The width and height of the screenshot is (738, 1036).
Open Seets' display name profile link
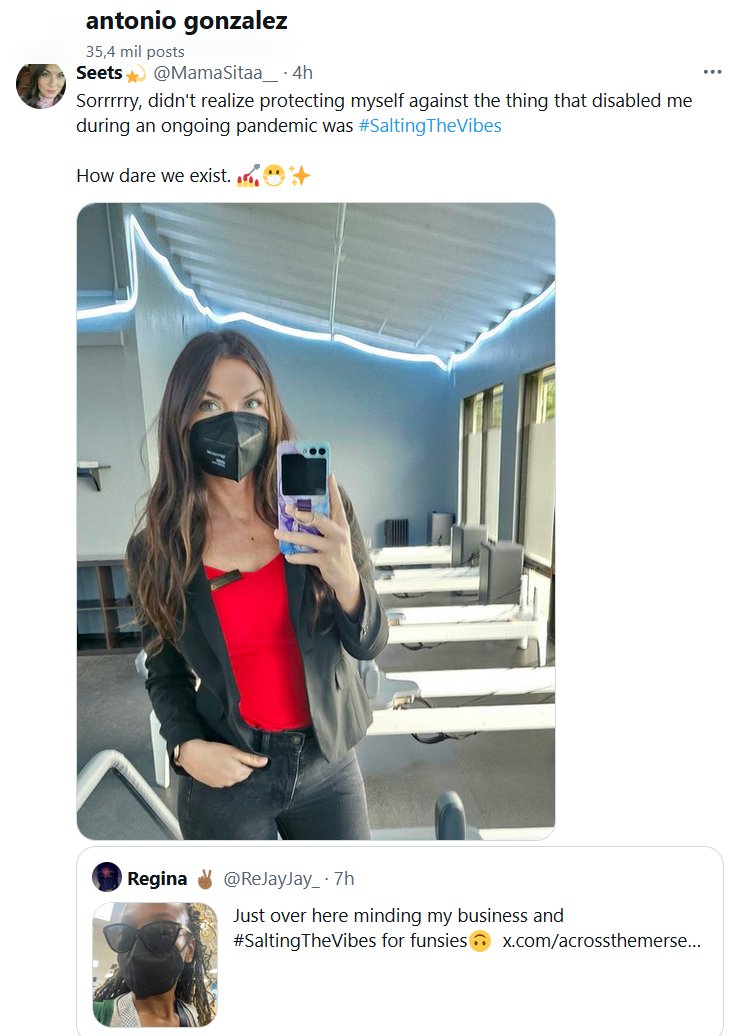[99, 73]
